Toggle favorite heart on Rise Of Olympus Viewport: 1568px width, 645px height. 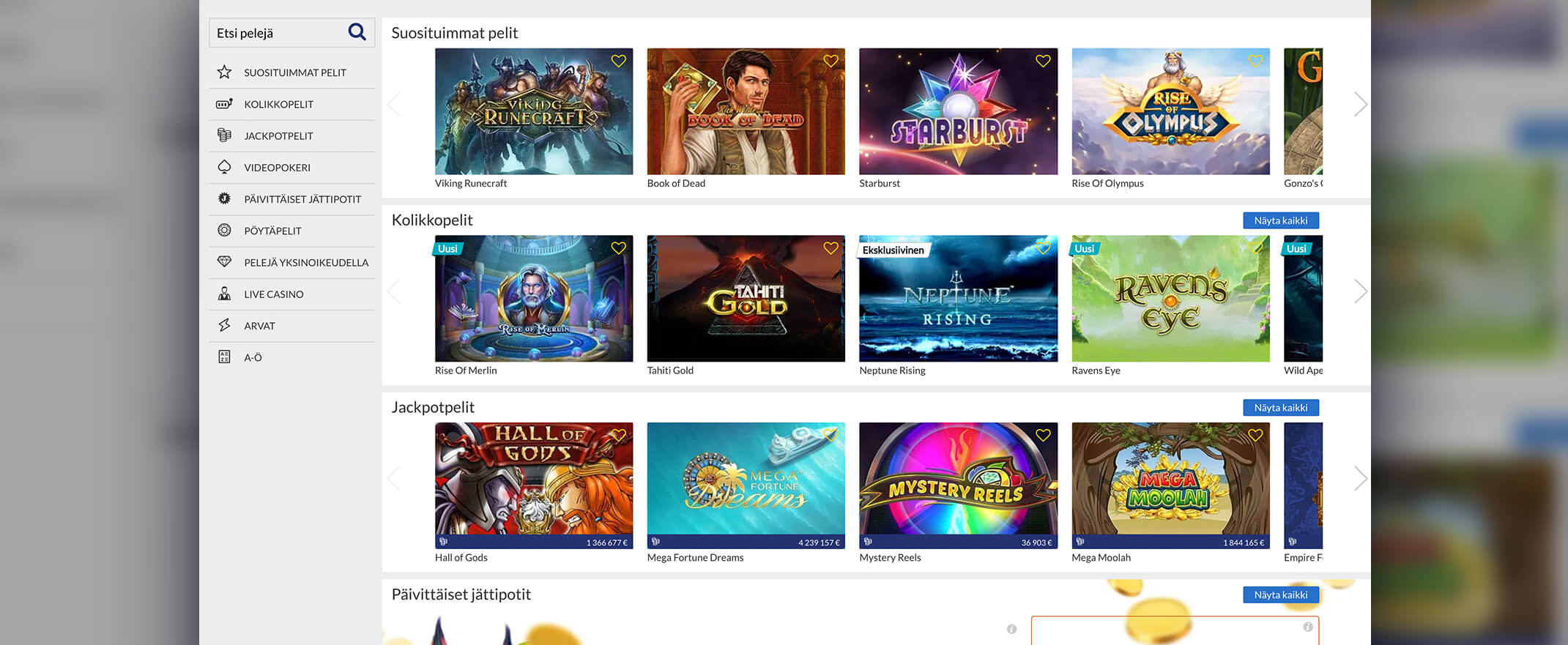point(1255,61)
